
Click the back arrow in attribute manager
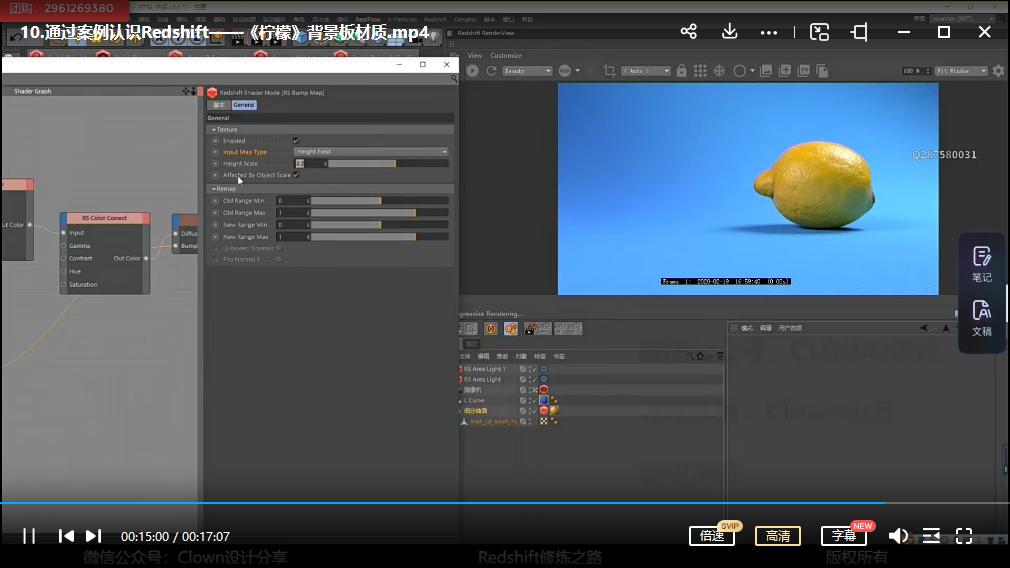pyautogui.click(x=924, y=328)
